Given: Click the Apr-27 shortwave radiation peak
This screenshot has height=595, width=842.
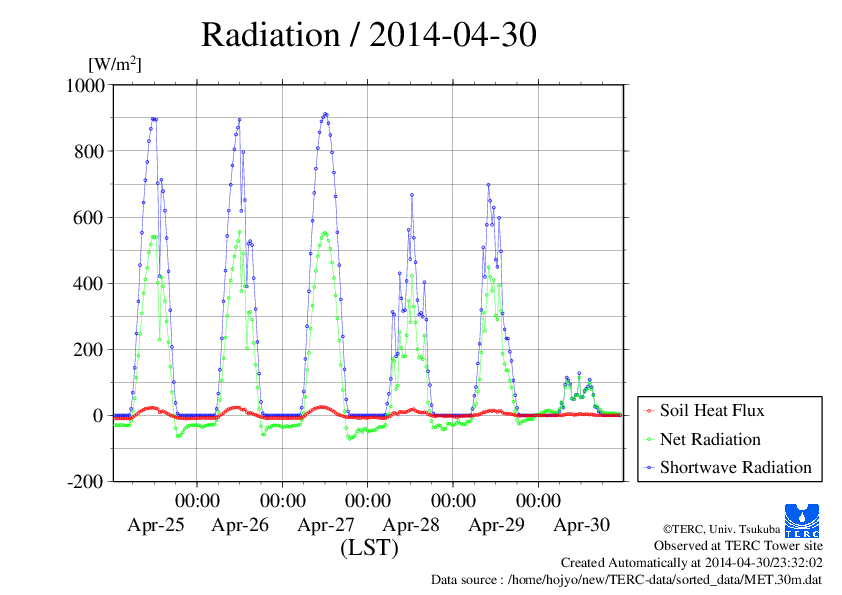Looking at the screenshot, I should tap(325, 114).
